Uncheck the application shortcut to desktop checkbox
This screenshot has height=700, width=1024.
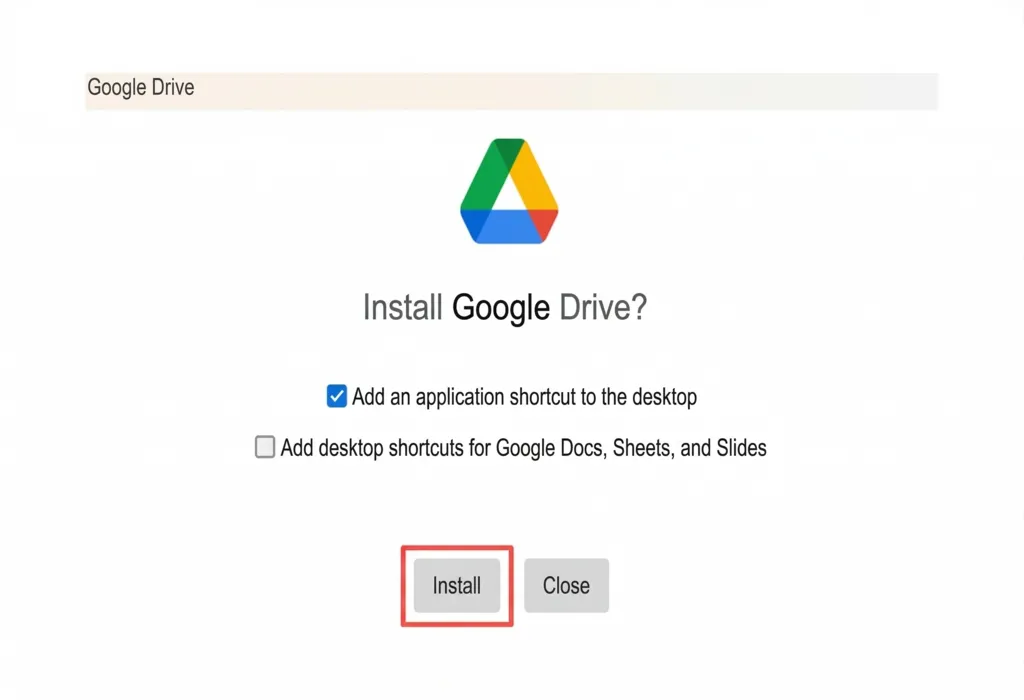coord(337,396)
